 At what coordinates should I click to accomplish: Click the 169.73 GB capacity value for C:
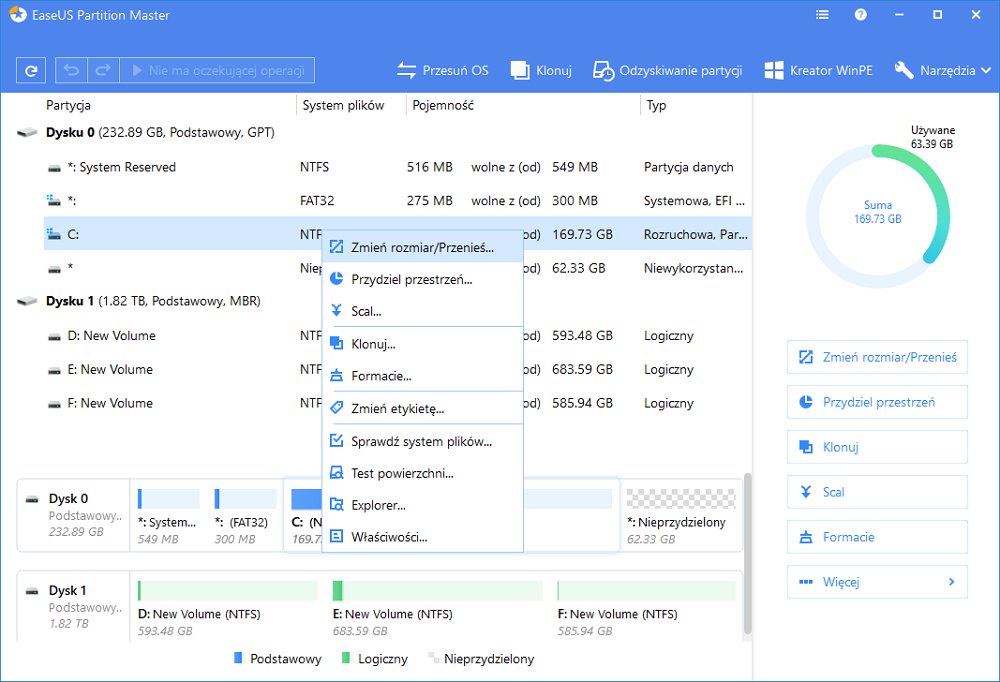tap(582, 234)
